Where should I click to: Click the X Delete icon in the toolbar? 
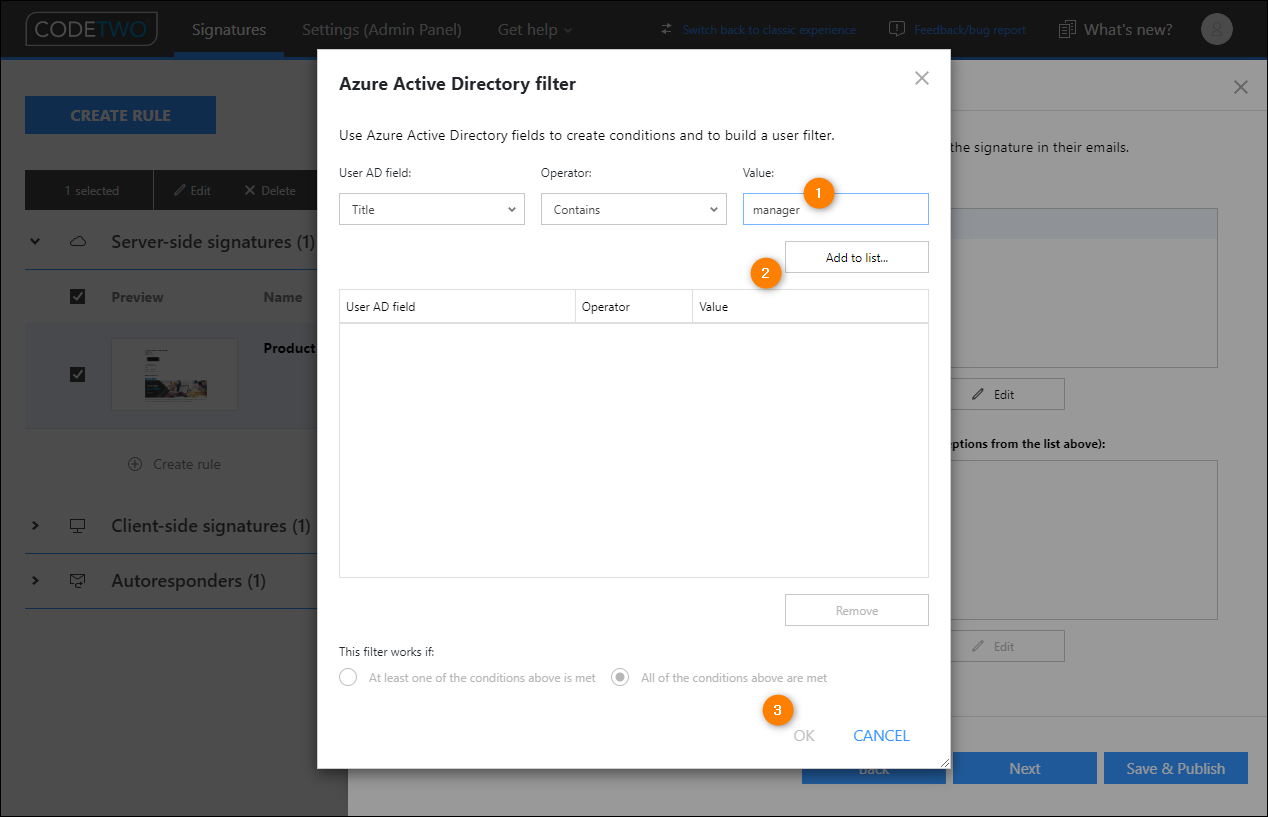pos(250,190)
